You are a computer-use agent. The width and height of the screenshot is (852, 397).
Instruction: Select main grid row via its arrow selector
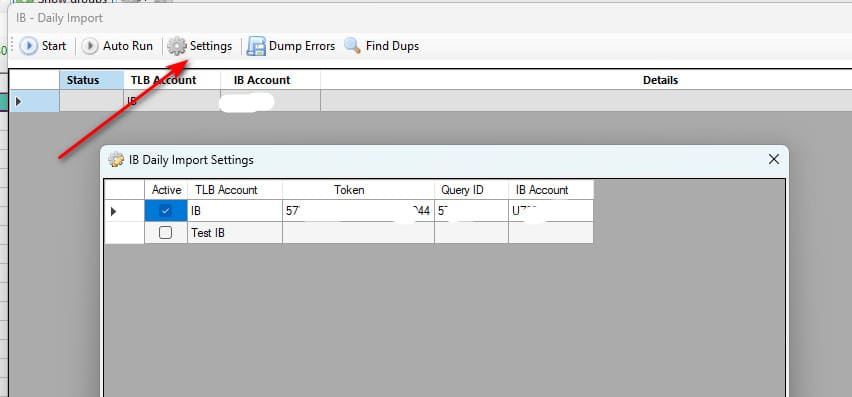tap(34, 101)
